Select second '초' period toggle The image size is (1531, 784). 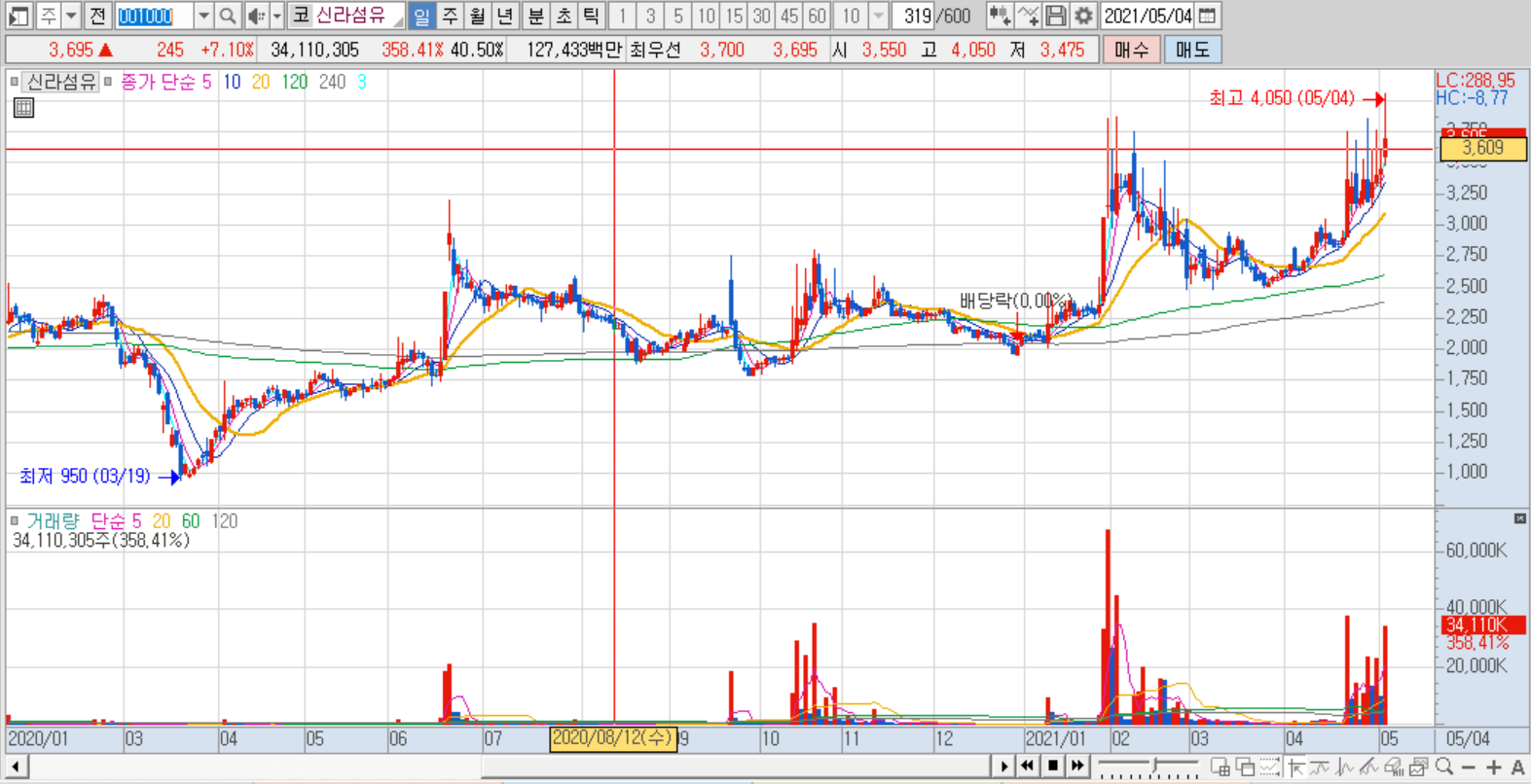[564, 16]
